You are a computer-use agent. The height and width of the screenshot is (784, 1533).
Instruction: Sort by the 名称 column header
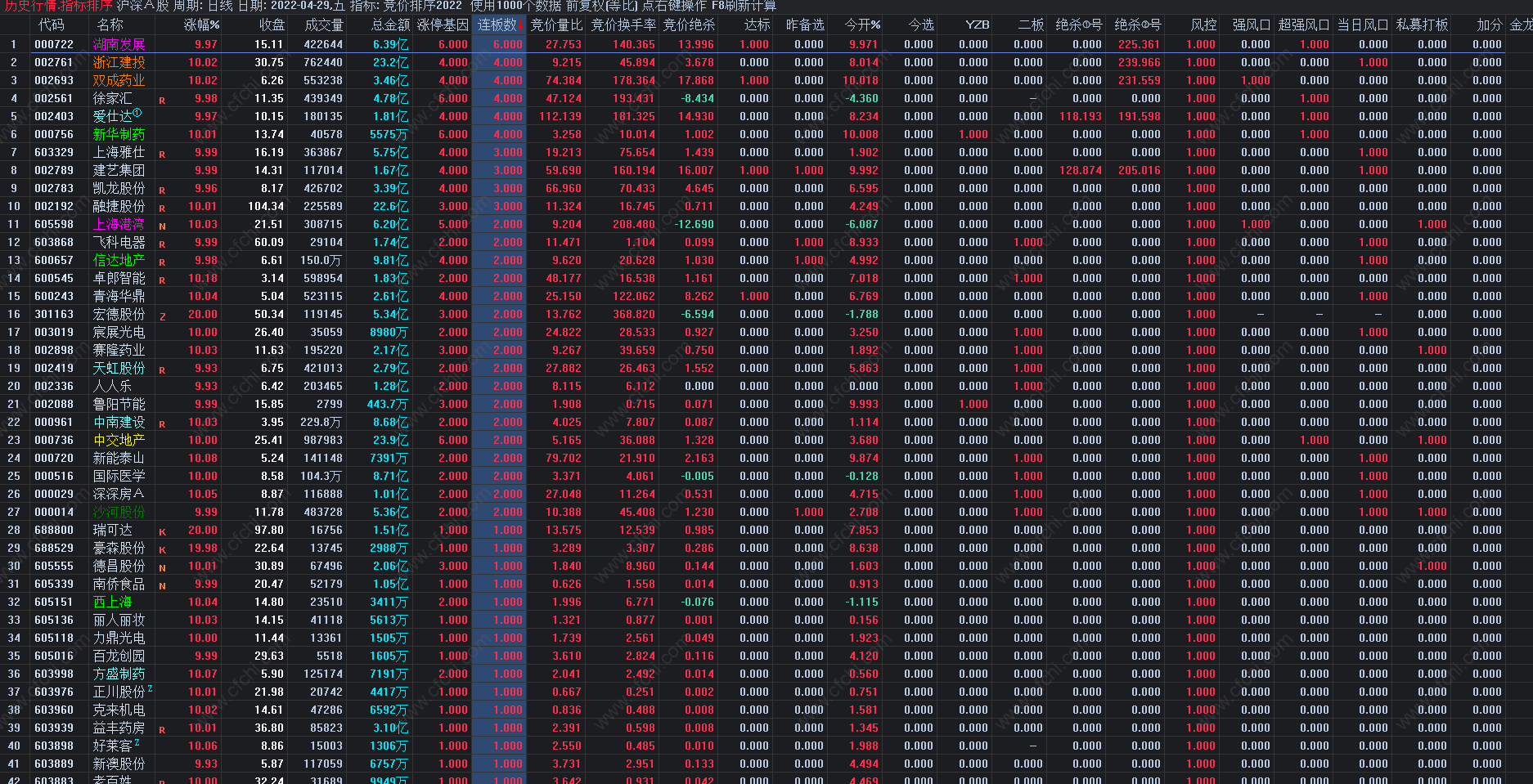pyautogui.click(x=110, y=25)
